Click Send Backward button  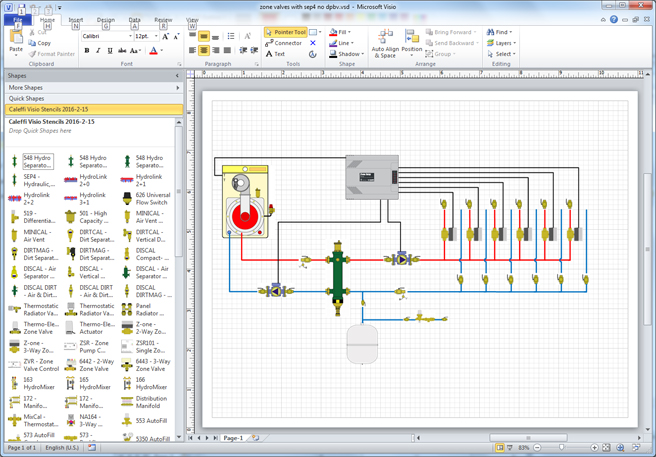pos(451,43)
